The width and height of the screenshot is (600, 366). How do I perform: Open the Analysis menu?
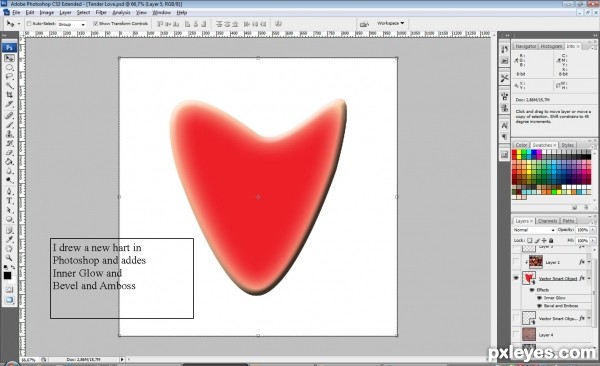[x=121, y=13]
